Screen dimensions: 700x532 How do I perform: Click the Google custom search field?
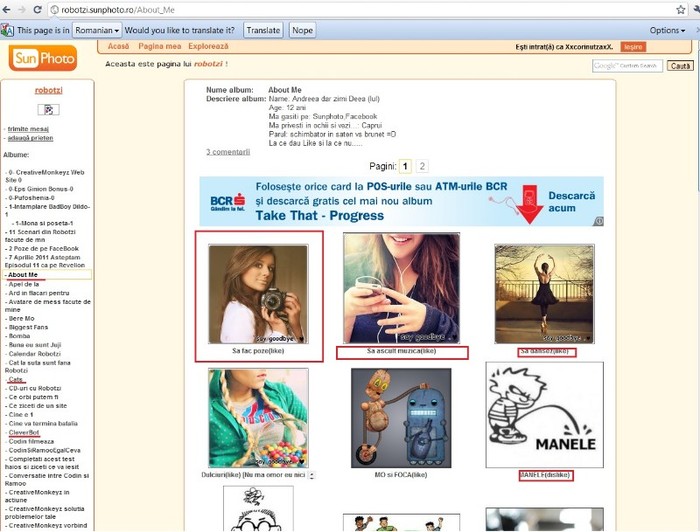click(626, 66)
